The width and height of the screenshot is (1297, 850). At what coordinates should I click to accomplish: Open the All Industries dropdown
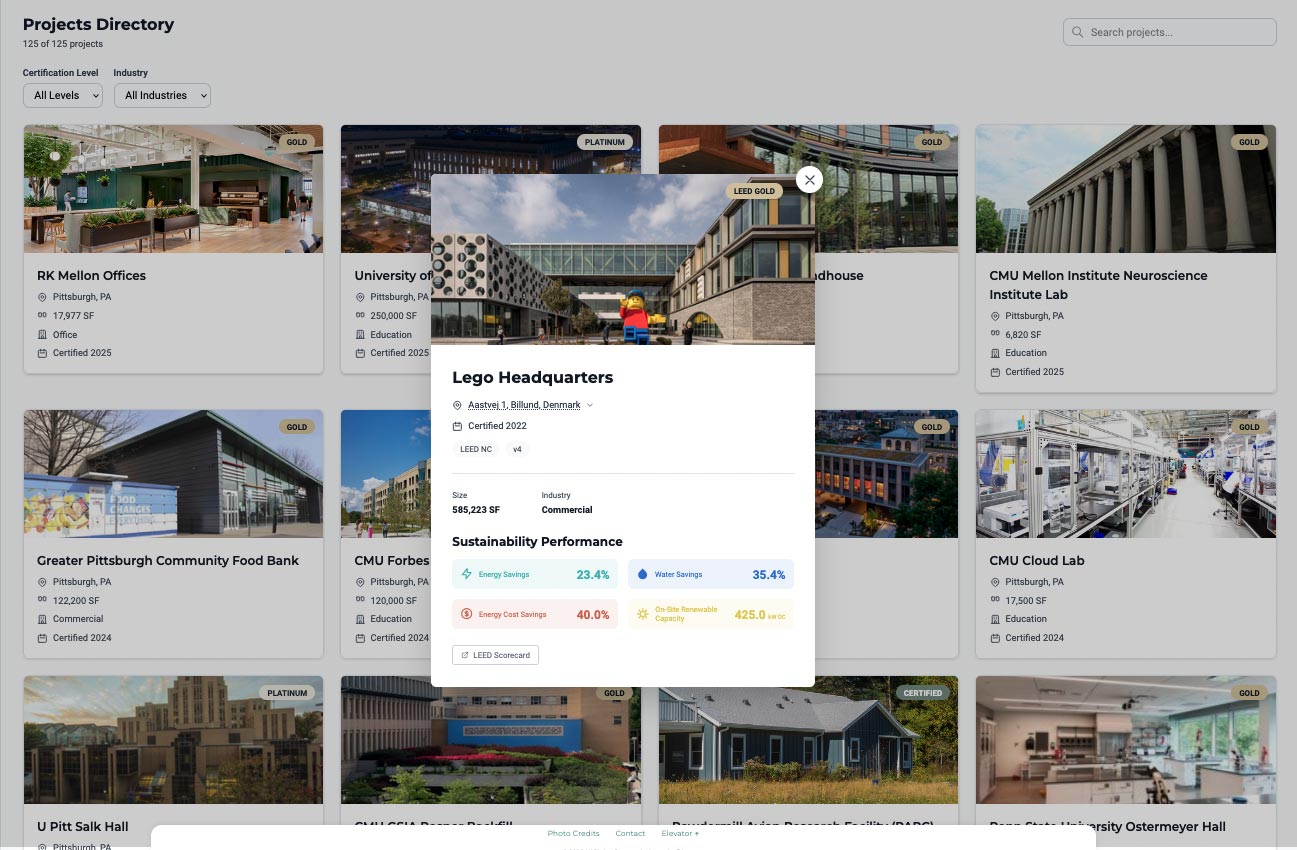click(162, 95)
